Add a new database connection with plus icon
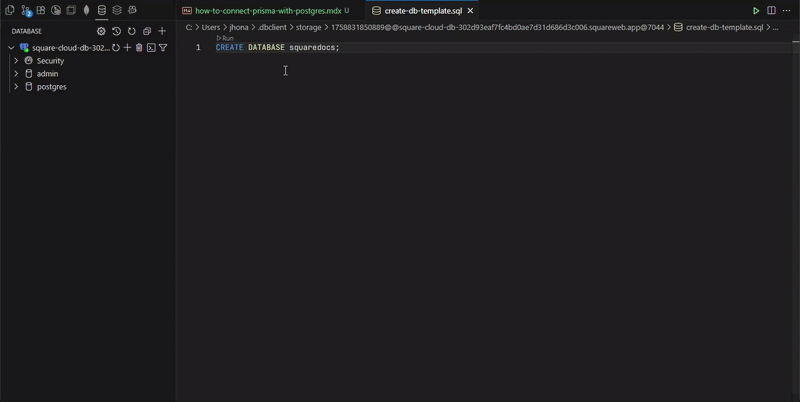 [x=162, y=31]
